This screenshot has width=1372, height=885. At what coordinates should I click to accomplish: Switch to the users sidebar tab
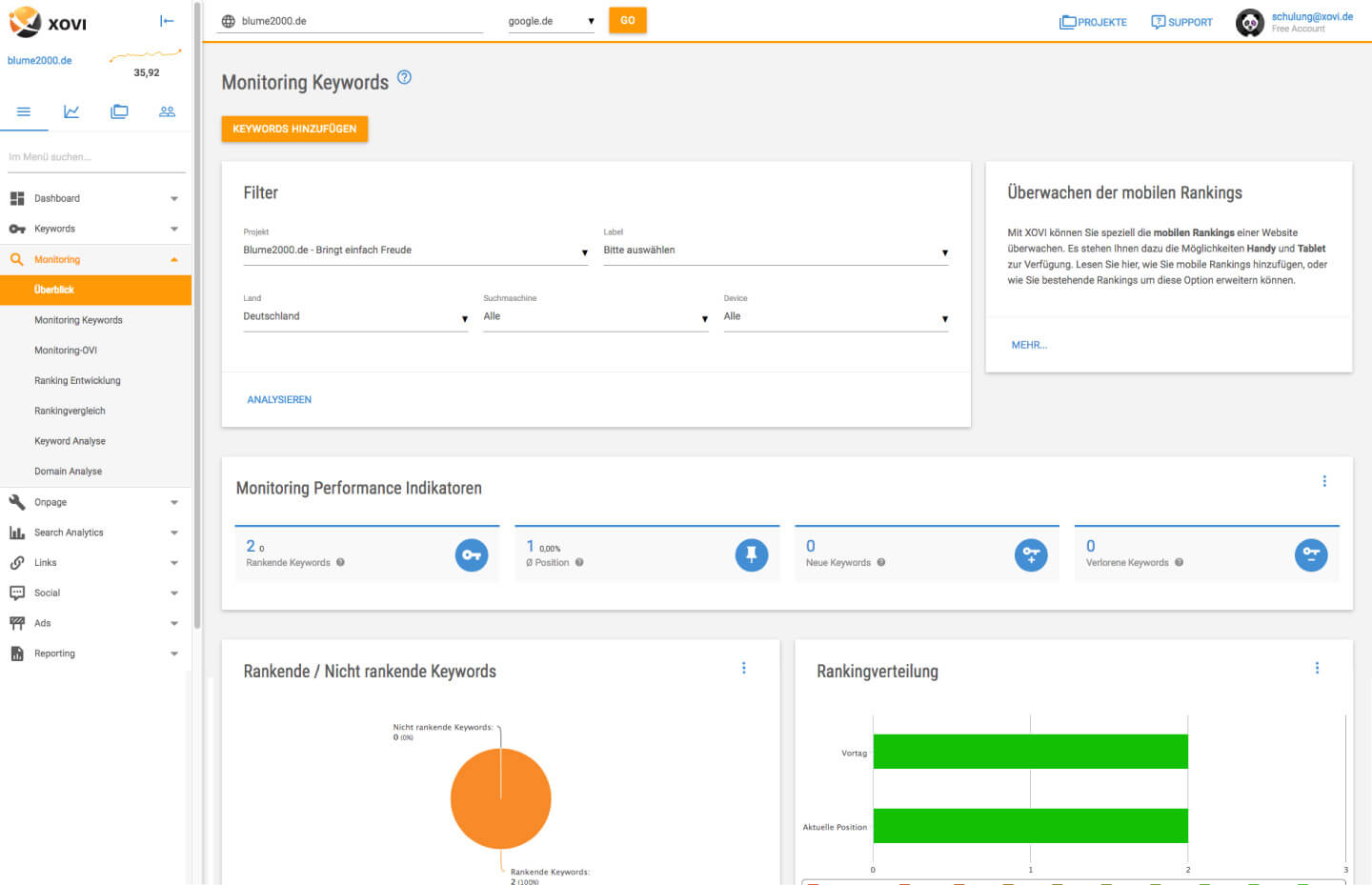pyautogui.click(x=167, y=111)
